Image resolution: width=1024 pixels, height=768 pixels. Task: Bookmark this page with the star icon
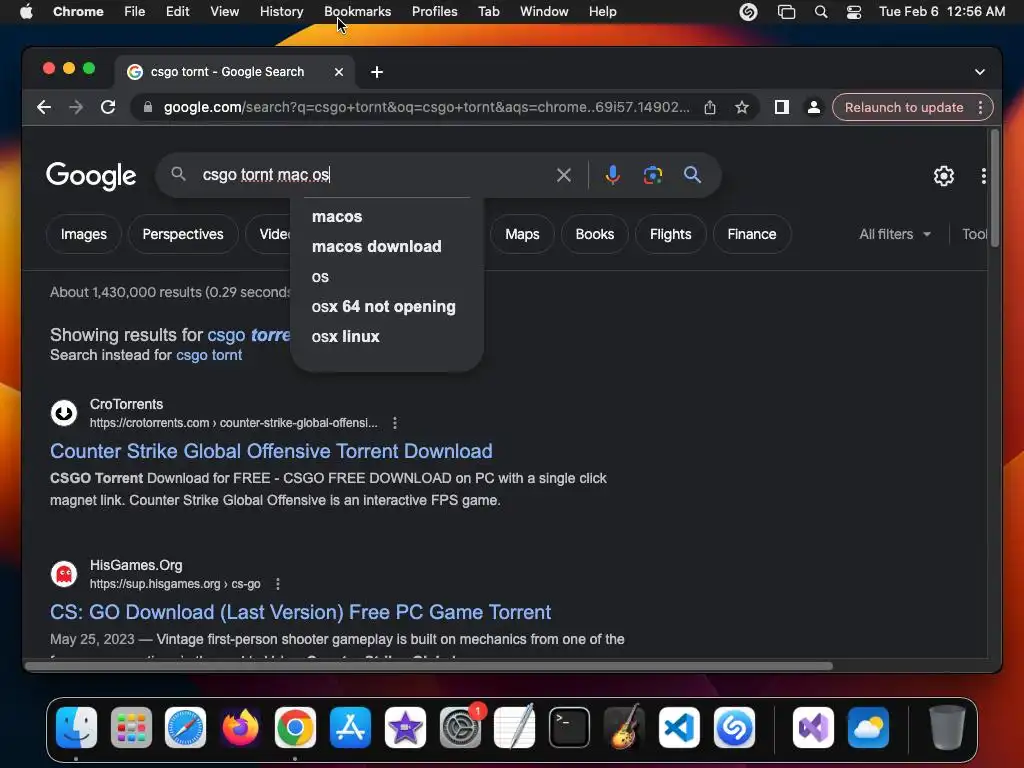coord(741,107)
